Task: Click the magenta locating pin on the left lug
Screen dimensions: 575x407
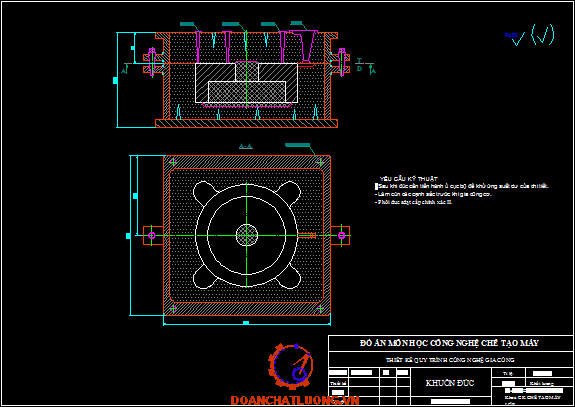Action: coord(151,235)
